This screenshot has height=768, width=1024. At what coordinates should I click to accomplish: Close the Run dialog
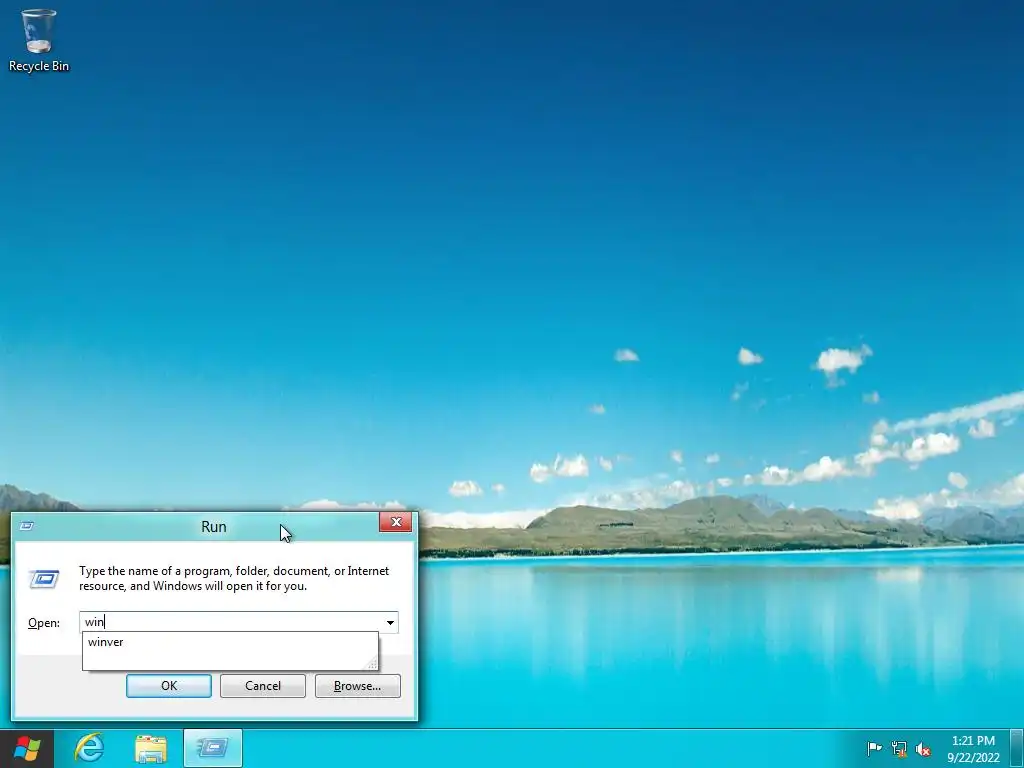point(395,522)
